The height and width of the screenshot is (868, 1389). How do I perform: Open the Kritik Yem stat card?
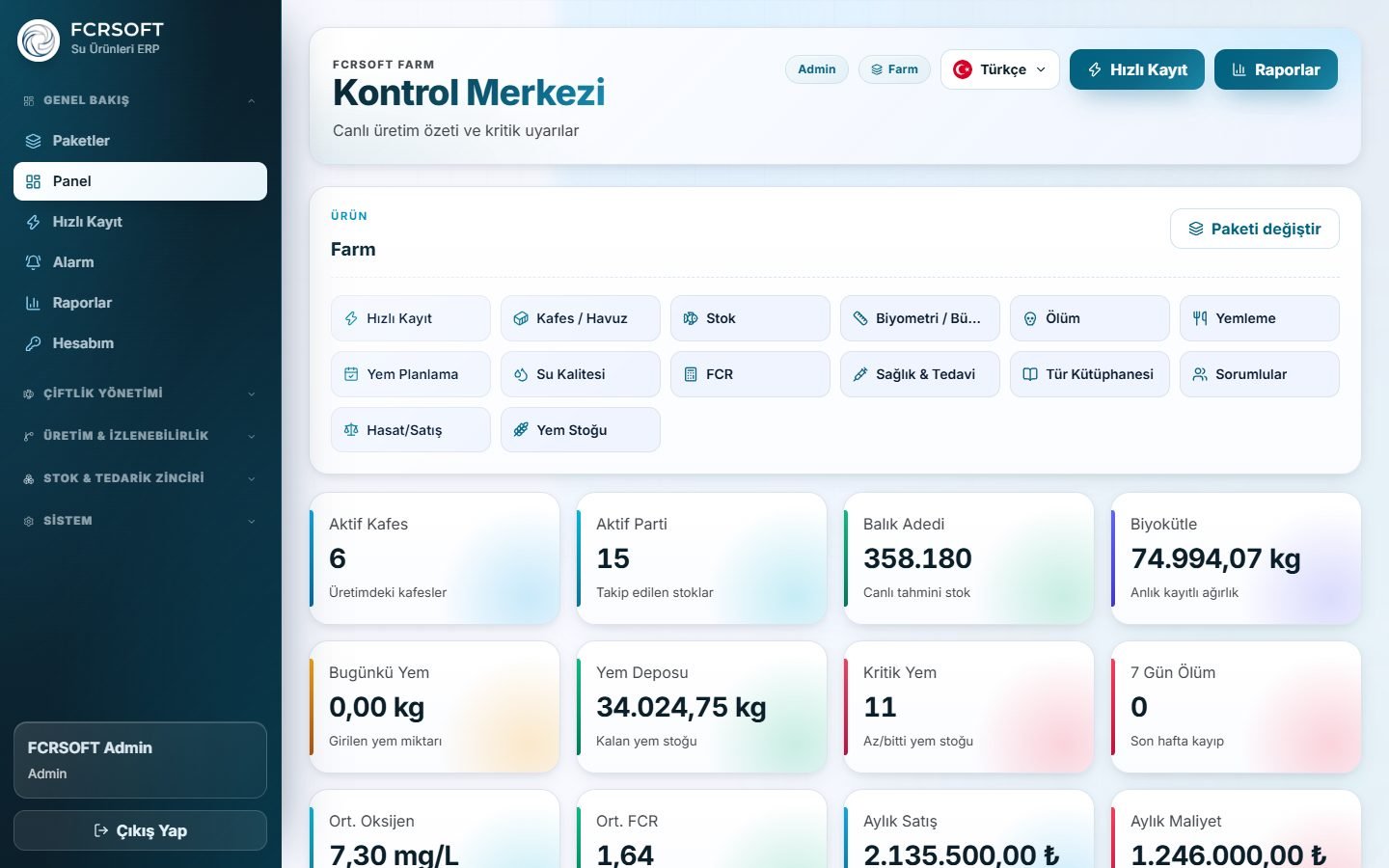(969, 707)
